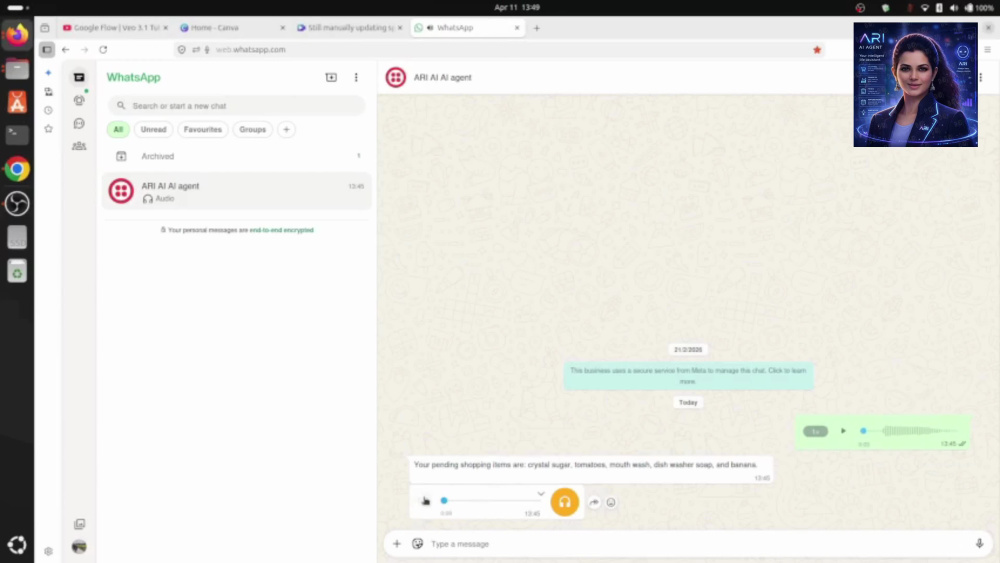Open the attach plus menu
1000x563 pixels.
click(397, 544)
